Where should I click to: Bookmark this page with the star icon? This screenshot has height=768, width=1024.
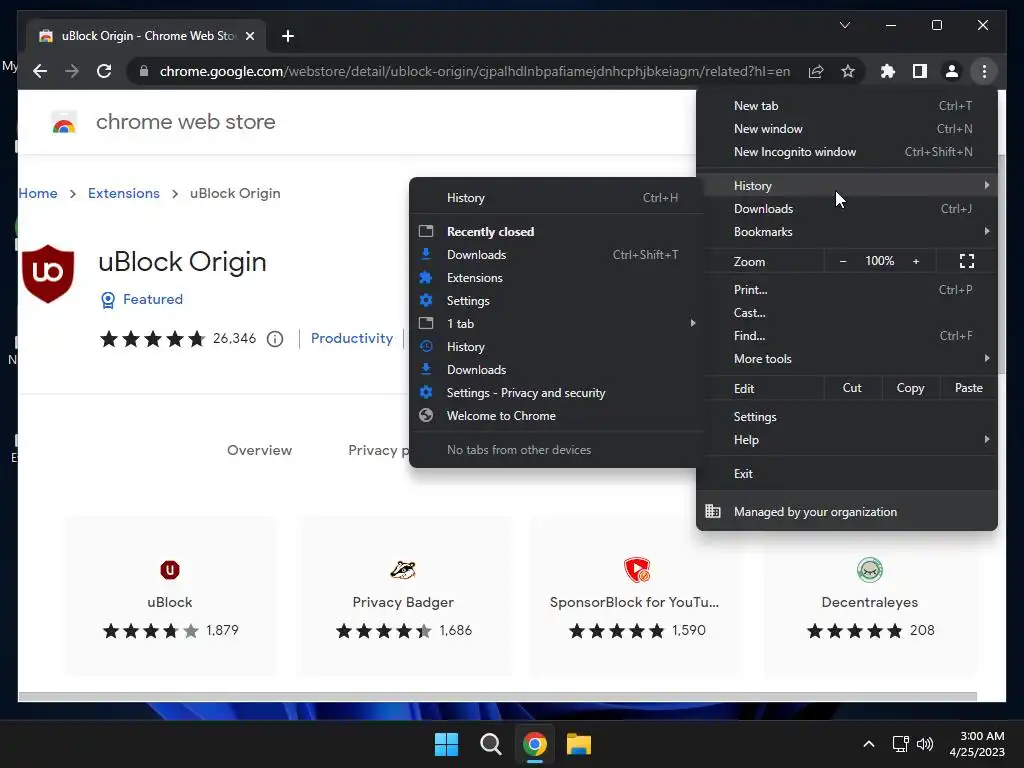[848, 71]
